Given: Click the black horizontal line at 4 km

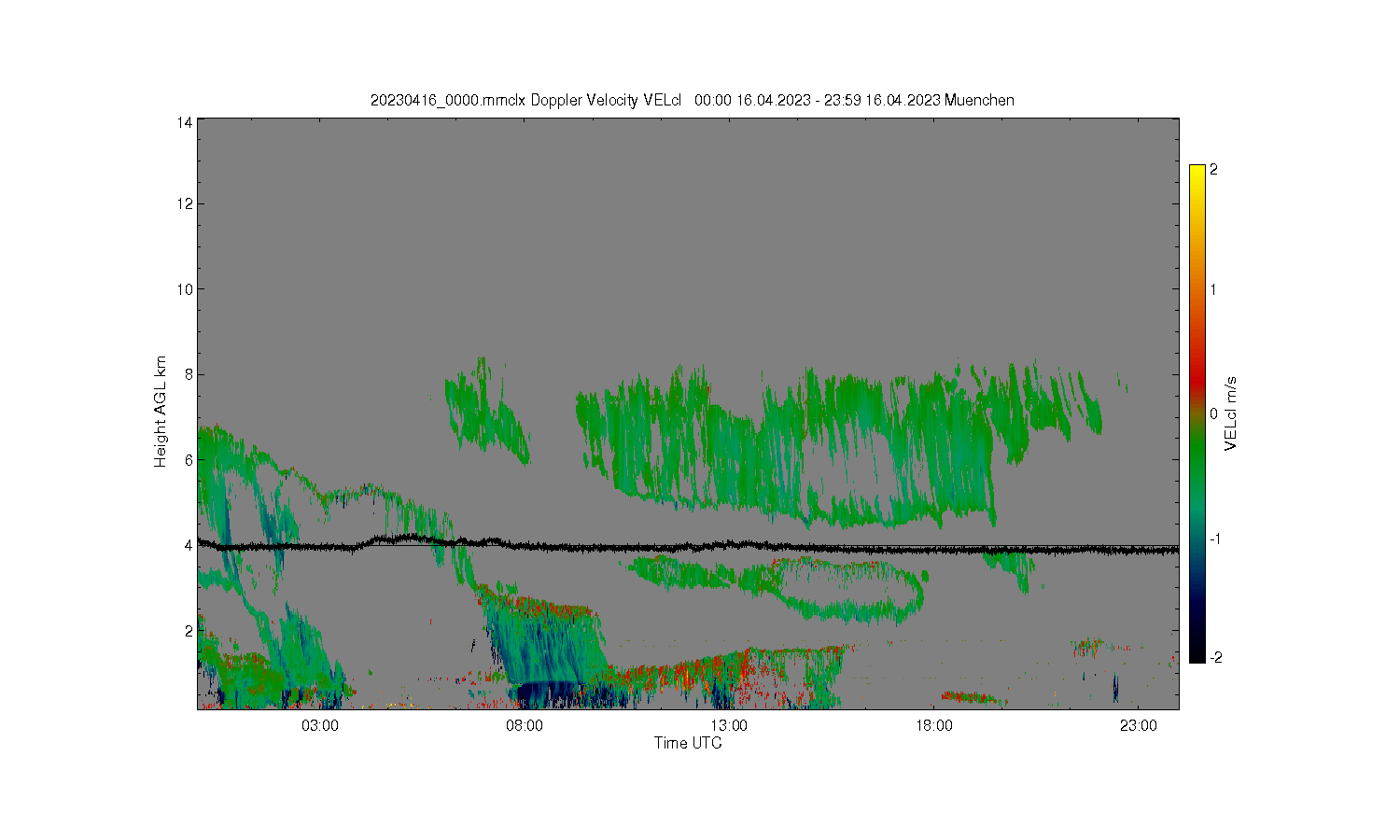Looking at the screenshot, I should pyautogui.click(x=688, y=546).
